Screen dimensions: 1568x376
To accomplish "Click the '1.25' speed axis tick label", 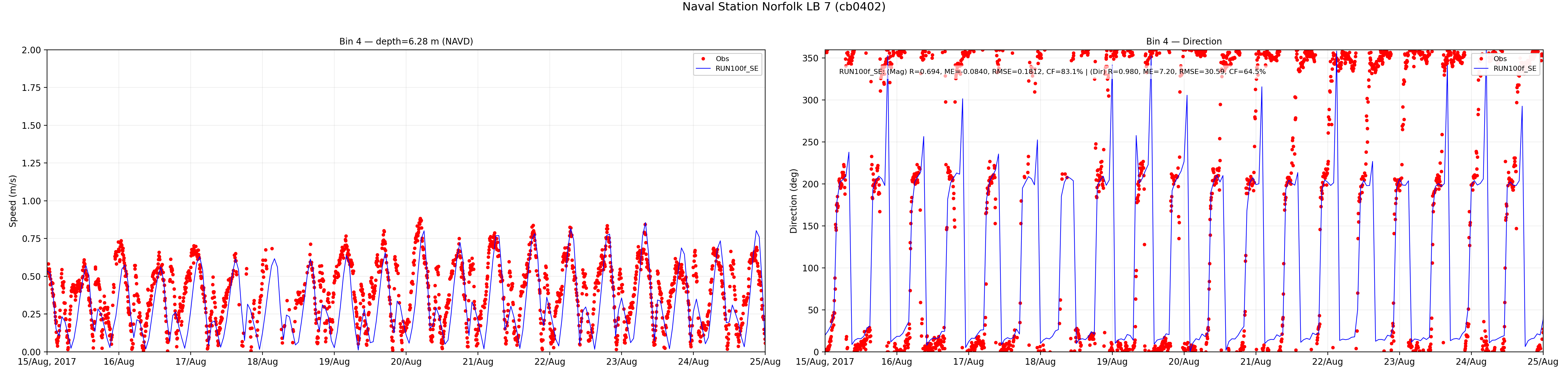I will click(x=31, y=163).
